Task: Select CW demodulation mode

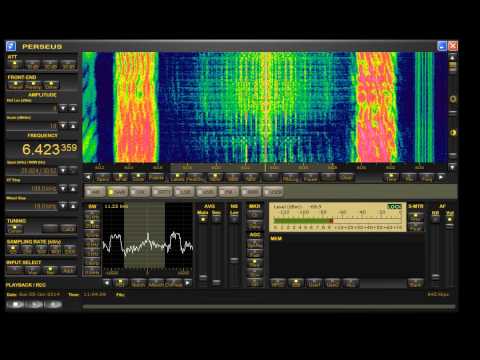Action: 139,192
